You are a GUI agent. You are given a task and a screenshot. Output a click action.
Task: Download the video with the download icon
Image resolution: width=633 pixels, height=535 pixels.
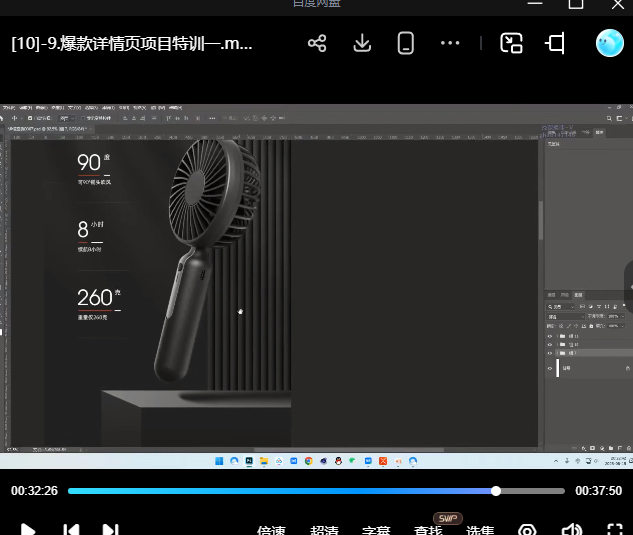pos(362,43)
